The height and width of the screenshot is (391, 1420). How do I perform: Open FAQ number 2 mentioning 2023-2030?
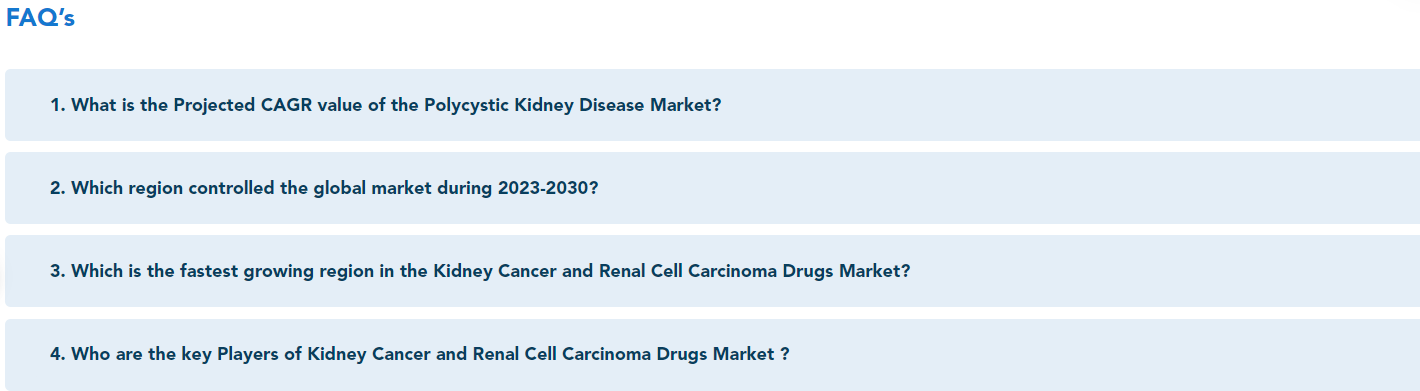(712, 188)
